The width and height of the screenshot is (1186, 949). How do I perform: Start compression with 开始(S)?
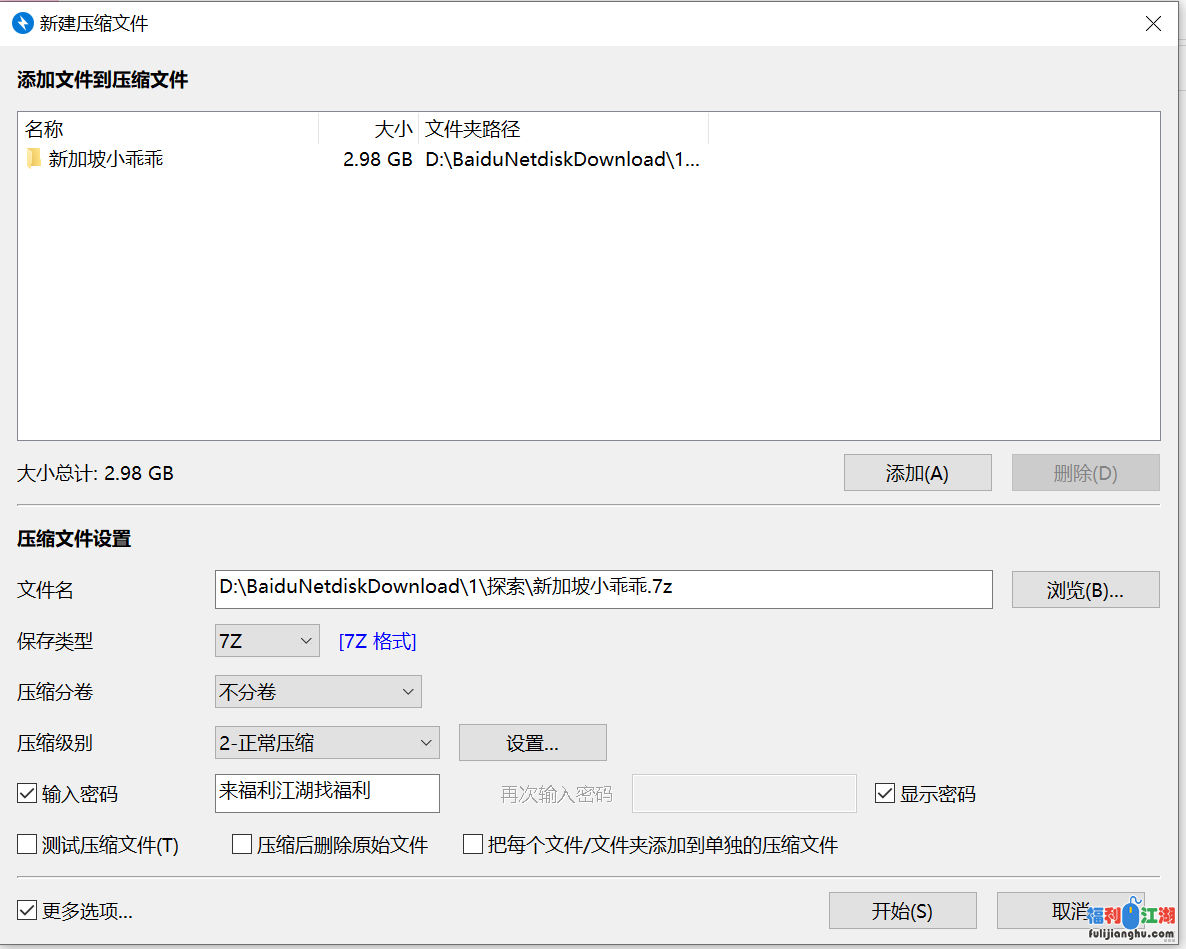pos(903,910)
